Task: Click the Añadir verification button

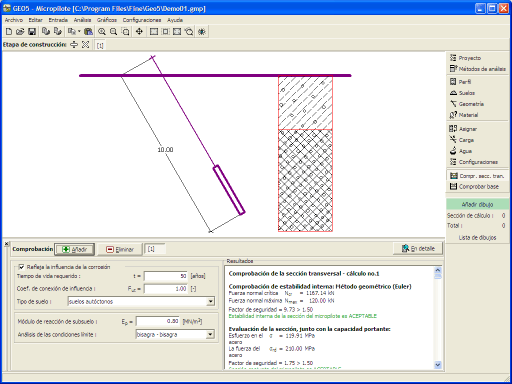Action: tap(75, 249)
